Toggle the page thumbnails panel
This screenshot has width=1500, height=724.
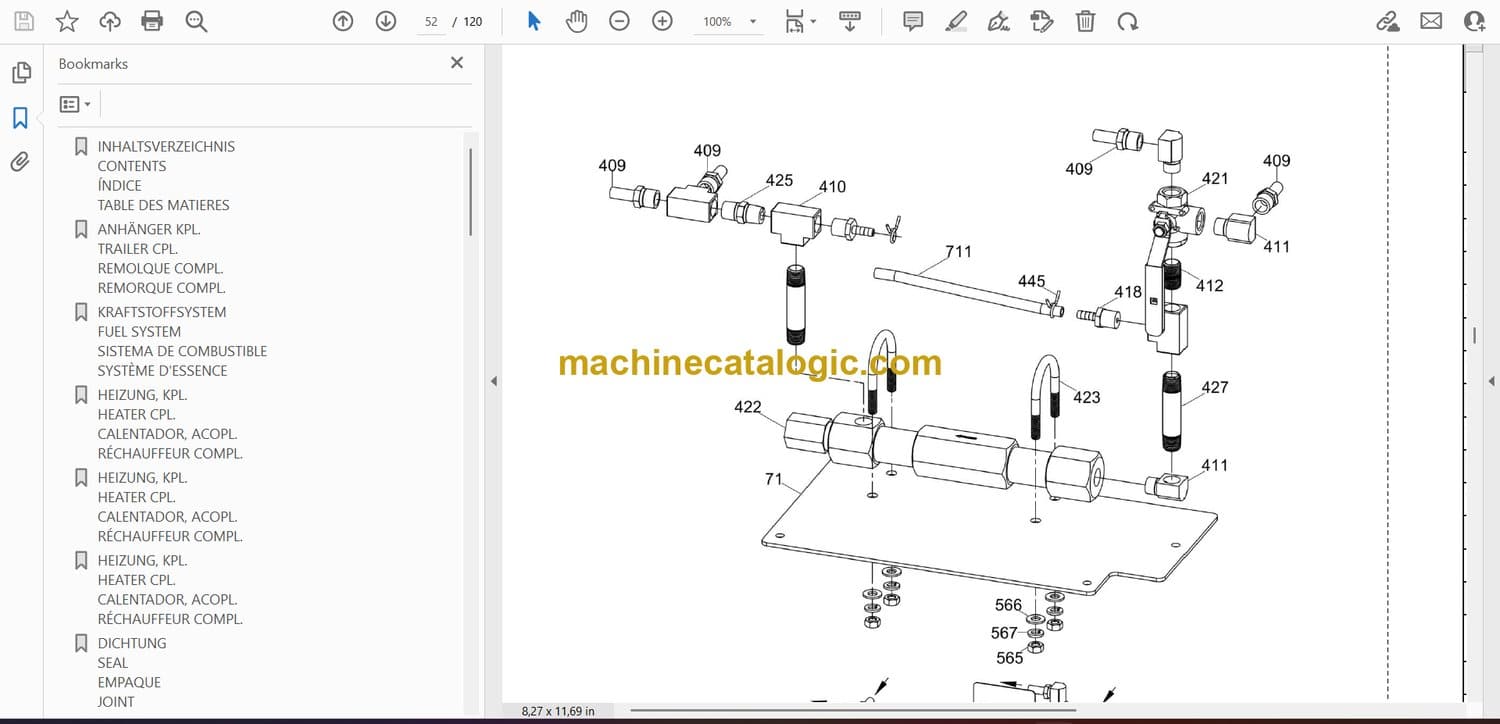point(20,73)
